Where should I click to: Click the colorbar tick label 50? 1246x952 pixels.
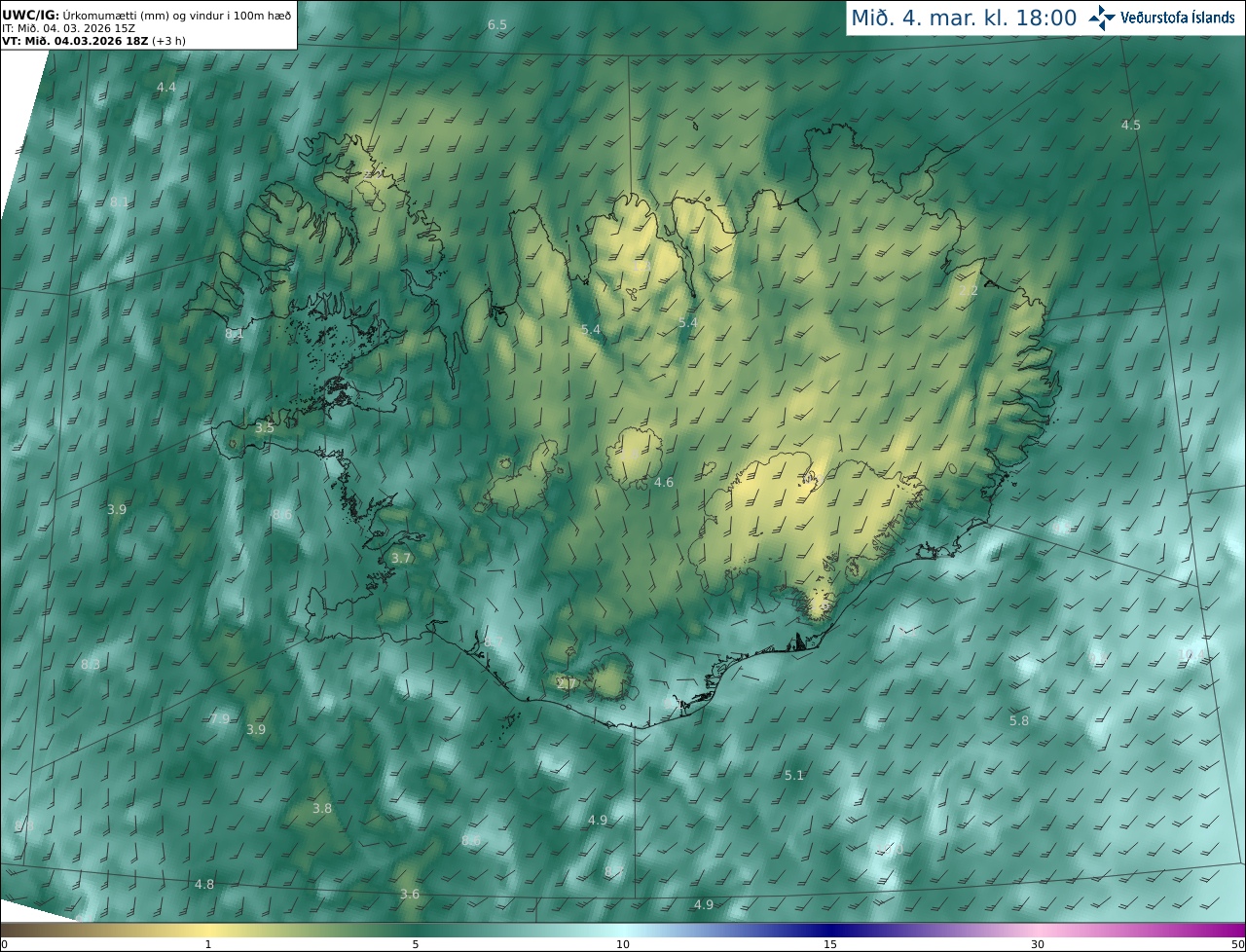click(x=1237, y=944)
